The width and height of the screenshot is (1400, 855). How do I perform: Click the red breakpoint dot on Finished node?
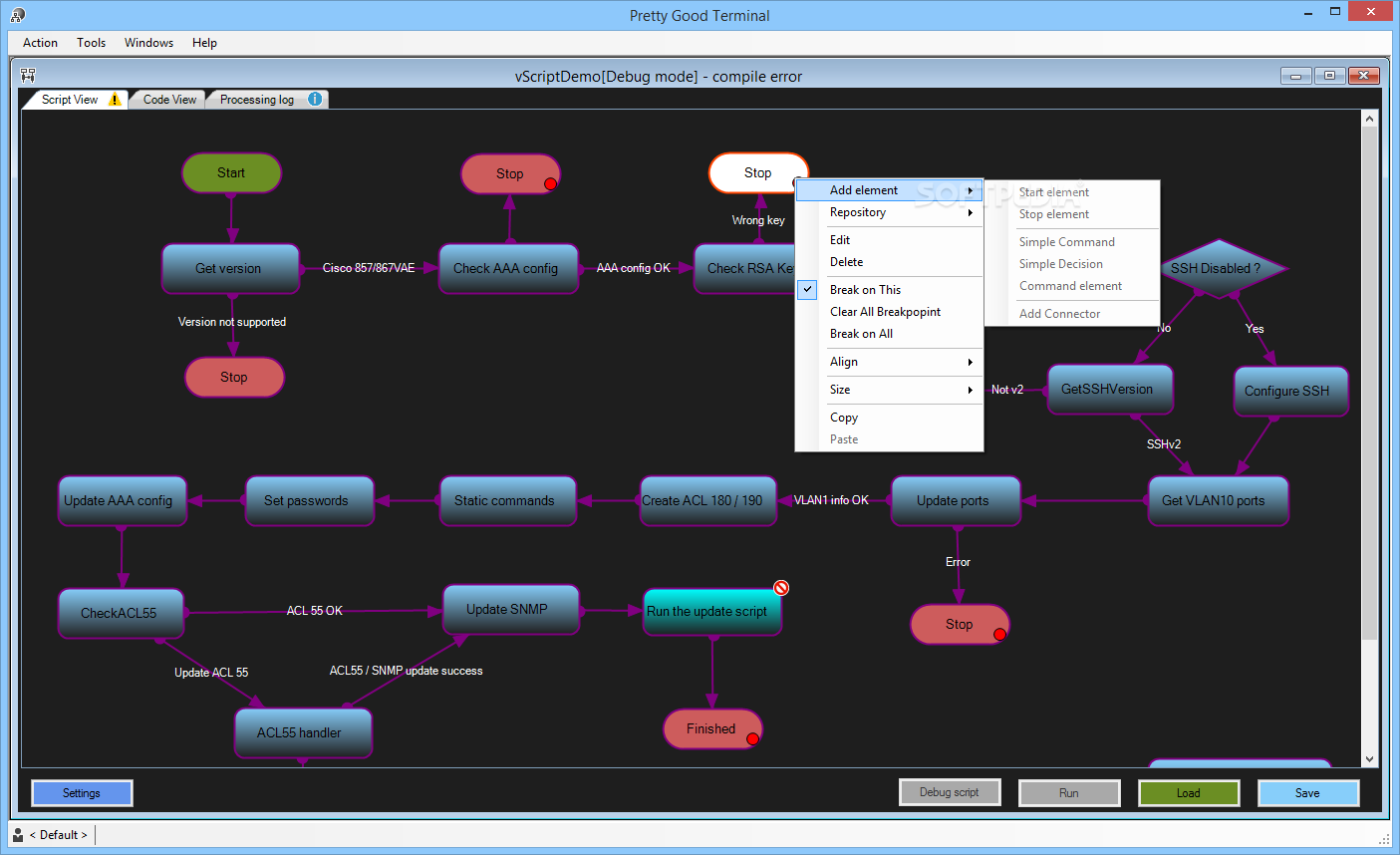[x=752, y=738]
